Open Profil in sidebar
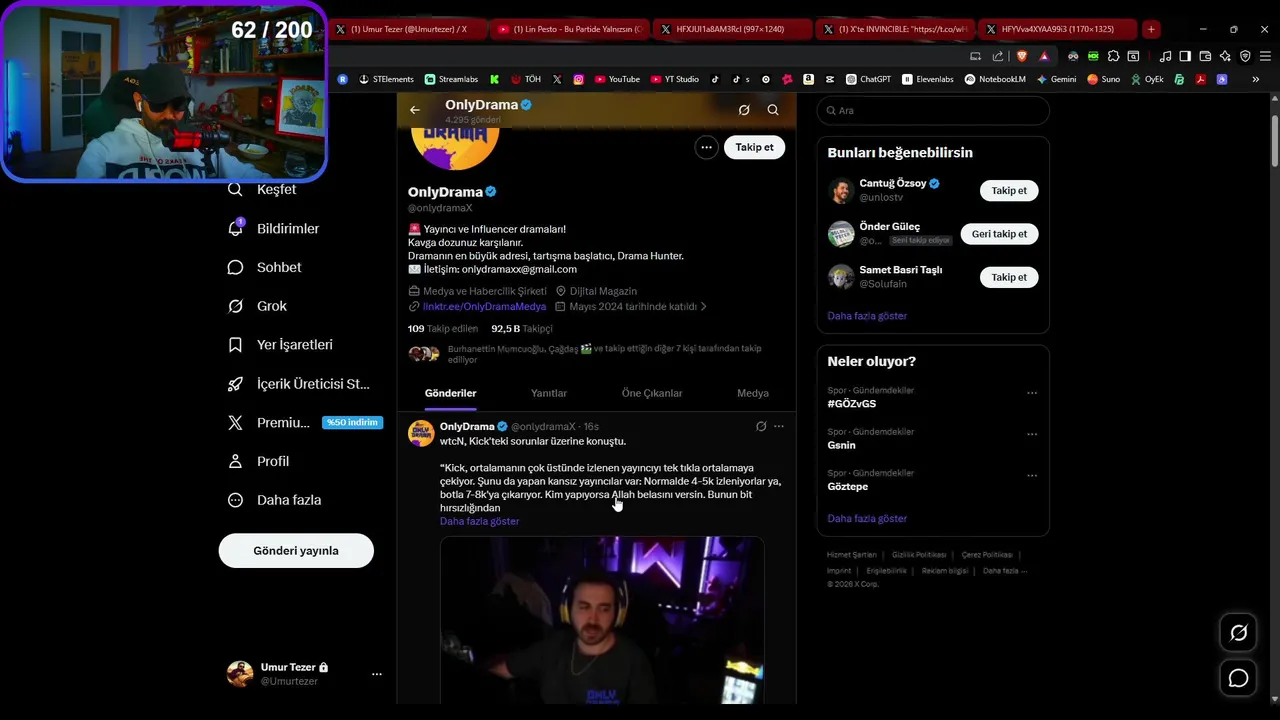 tap(258, 461)
